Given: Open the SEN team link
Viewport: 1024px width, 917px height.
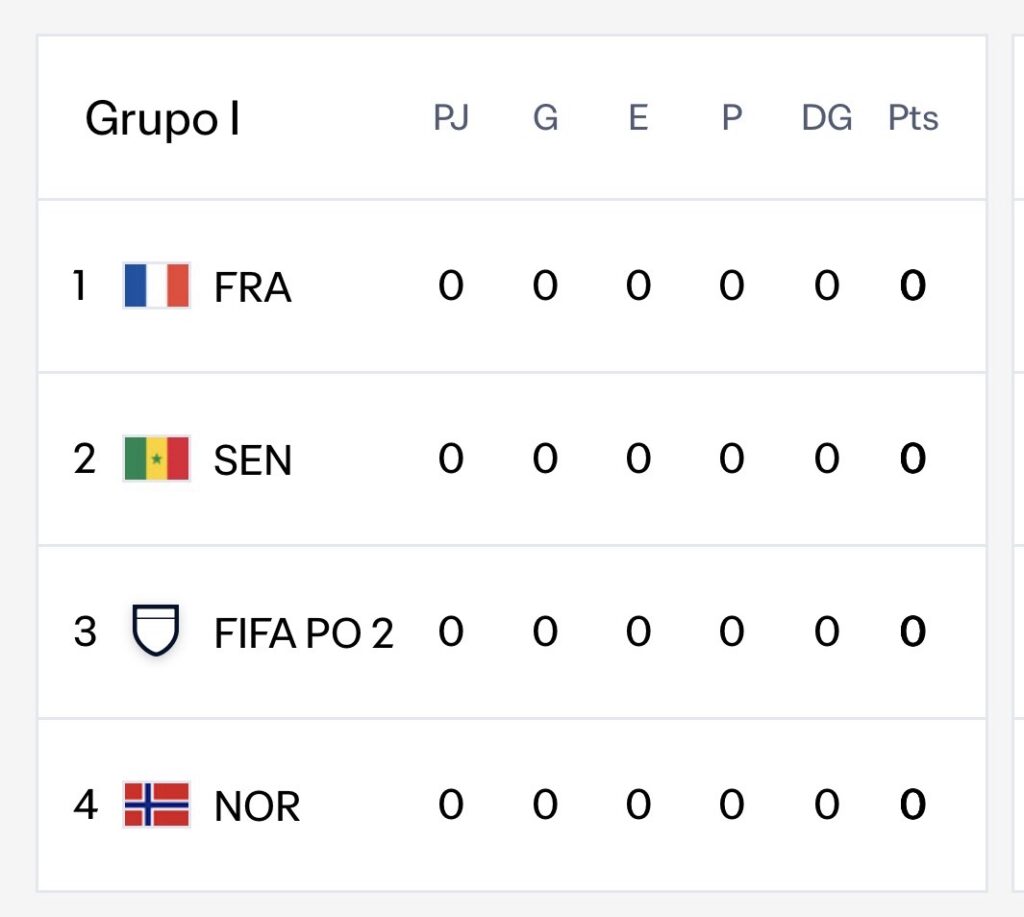Looking at the screenshot, I should (253, 461).
